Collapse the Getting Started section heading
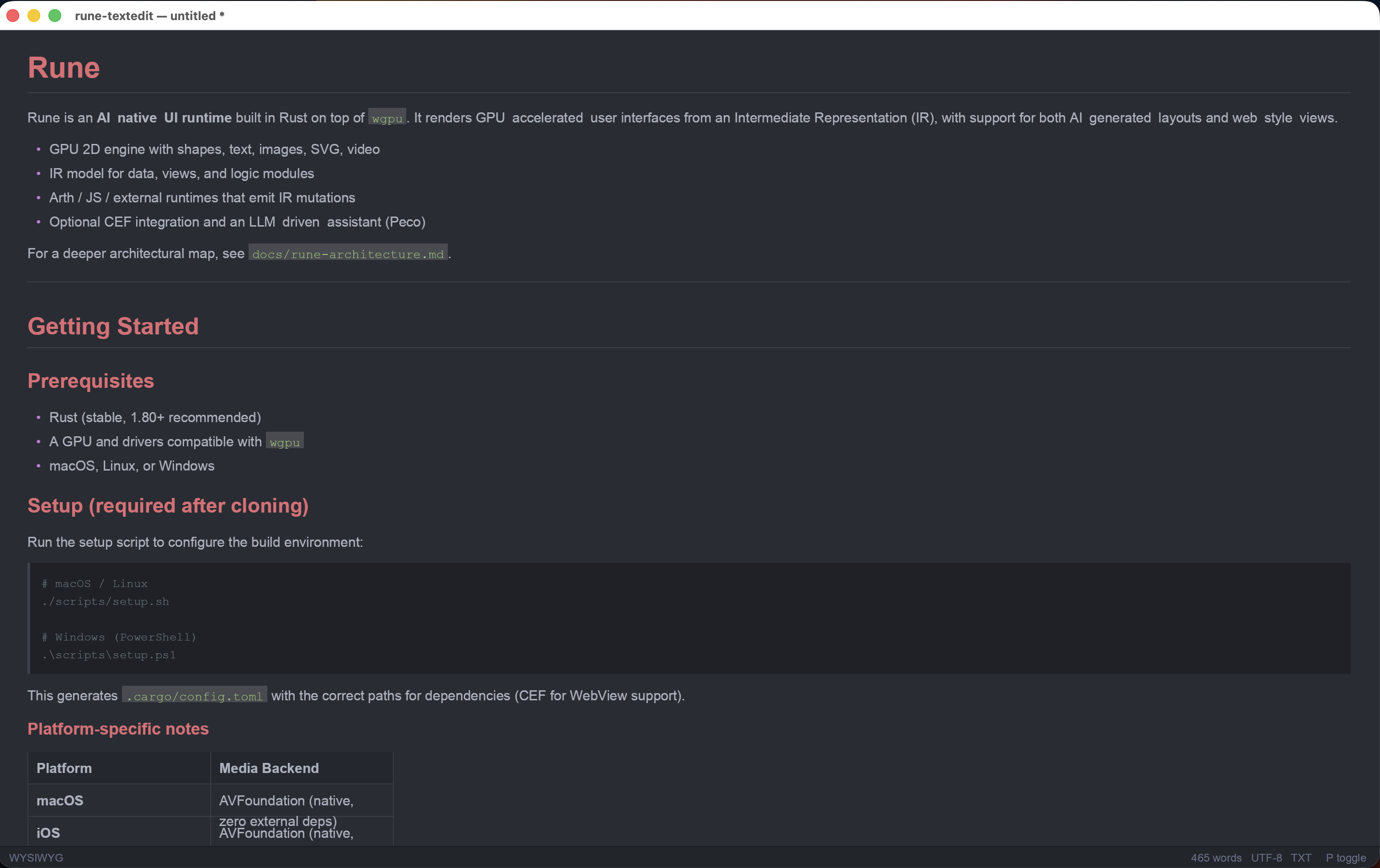This screenshot has height=868, width=1380. click(x=113, y=326)
